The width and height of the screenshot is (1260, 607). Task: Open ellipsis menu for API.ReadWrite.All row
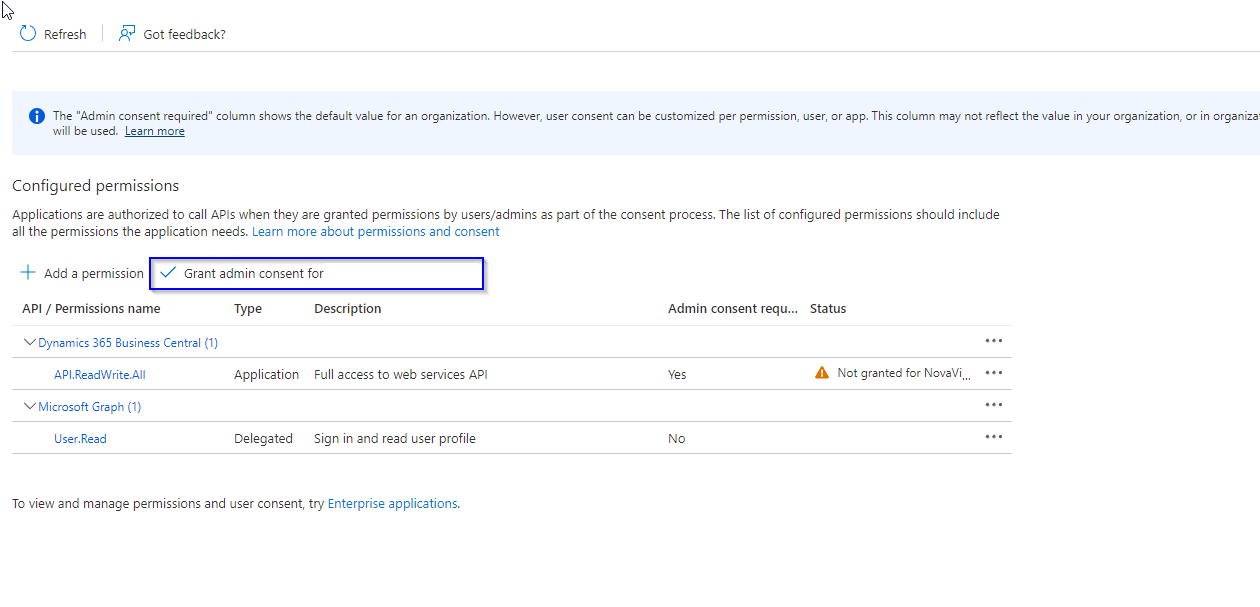point(993,373)
